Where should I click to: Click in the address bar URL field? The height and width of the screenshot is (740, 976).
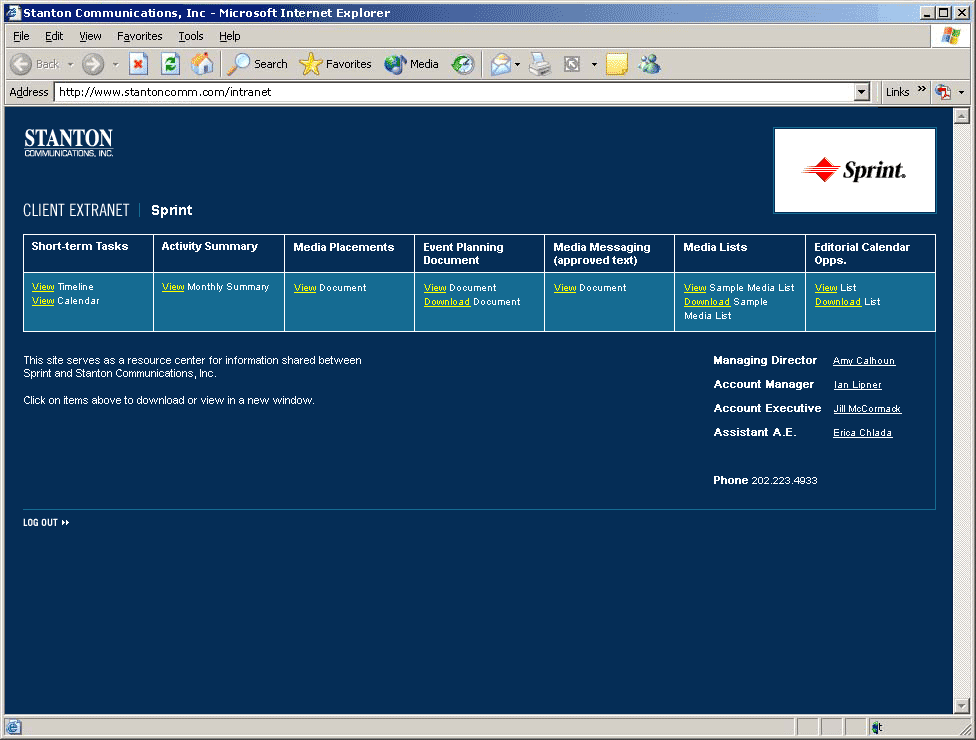click(450, 92)
